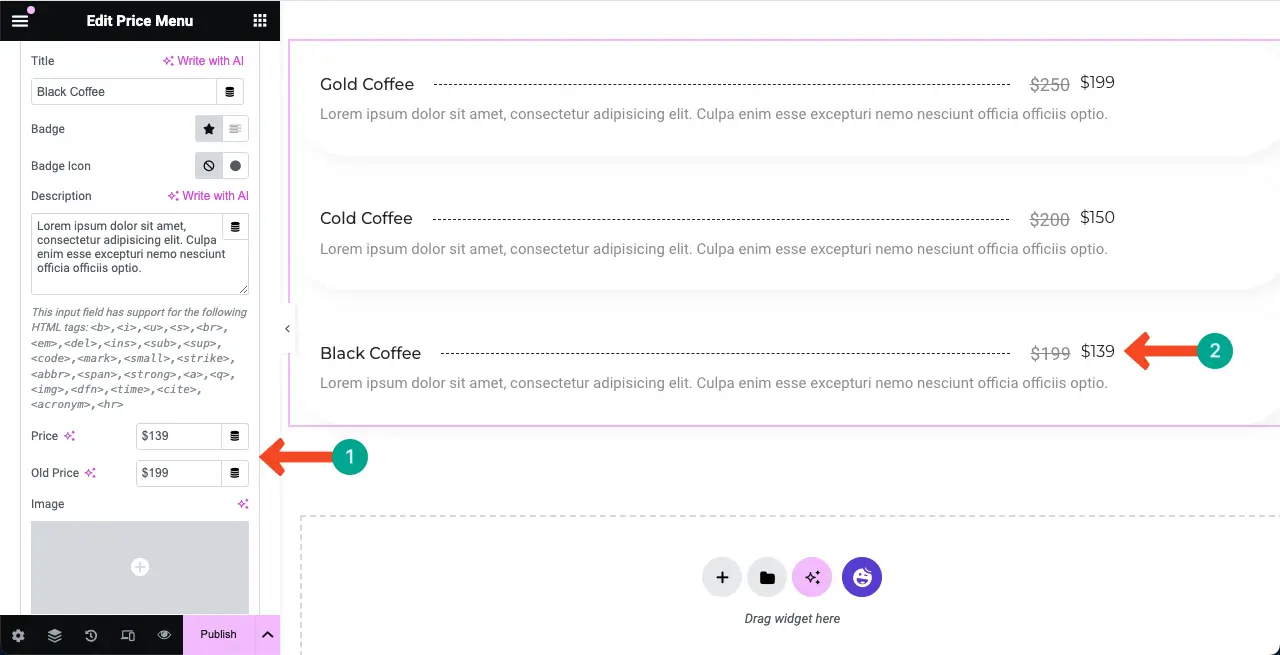Image resolution: width=1280 pixels, height=655 pixels.
Task: Click the AI sparkle next to Price
Action: (70, 436)
